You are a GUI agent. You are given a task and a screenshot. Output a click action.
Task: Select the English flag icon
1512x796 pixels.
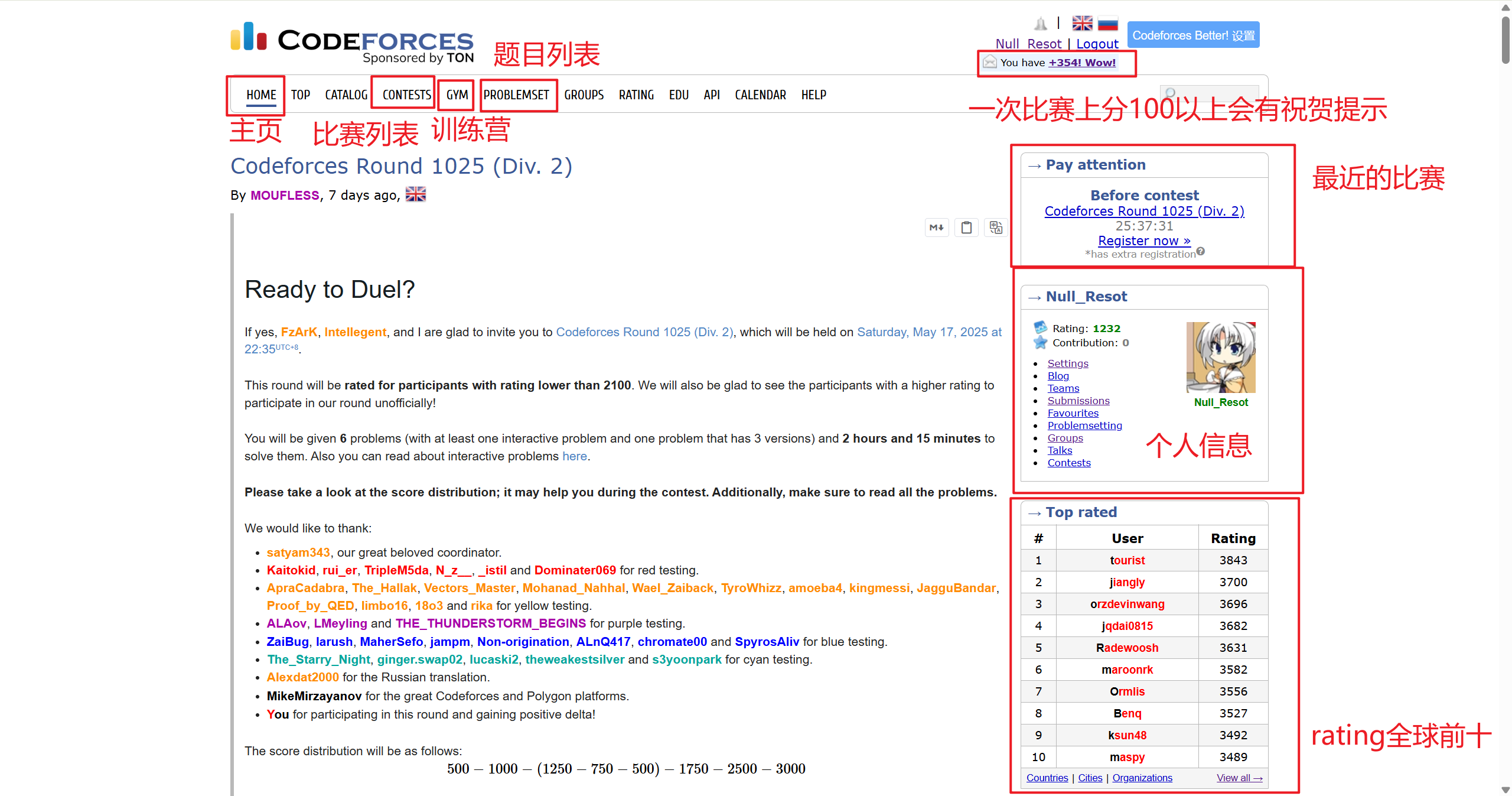1082,22
